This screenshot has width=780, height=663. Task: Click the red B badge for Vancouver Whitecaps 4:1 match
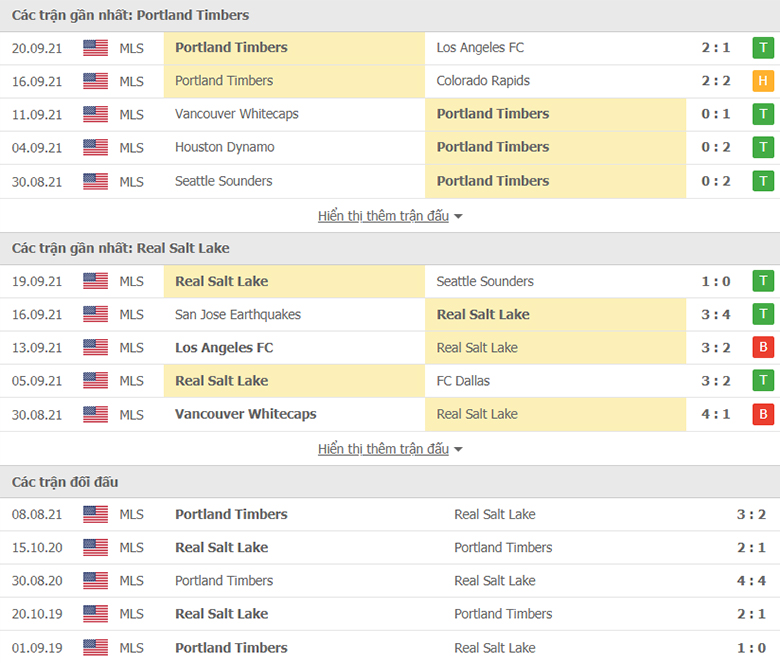click(763, 414)
